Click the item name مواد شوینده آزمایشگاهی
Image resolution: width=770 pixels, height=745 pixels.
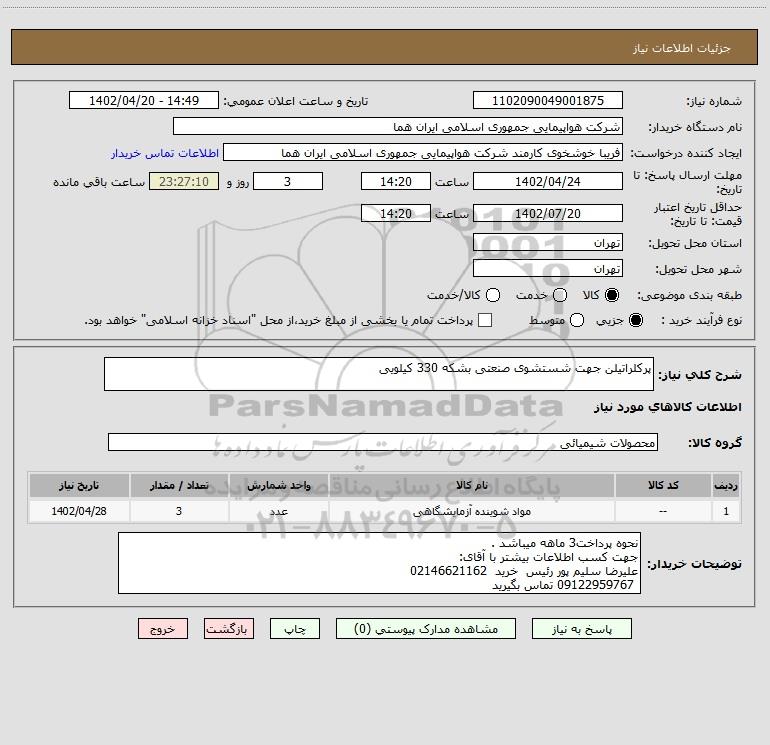point(471,511)
